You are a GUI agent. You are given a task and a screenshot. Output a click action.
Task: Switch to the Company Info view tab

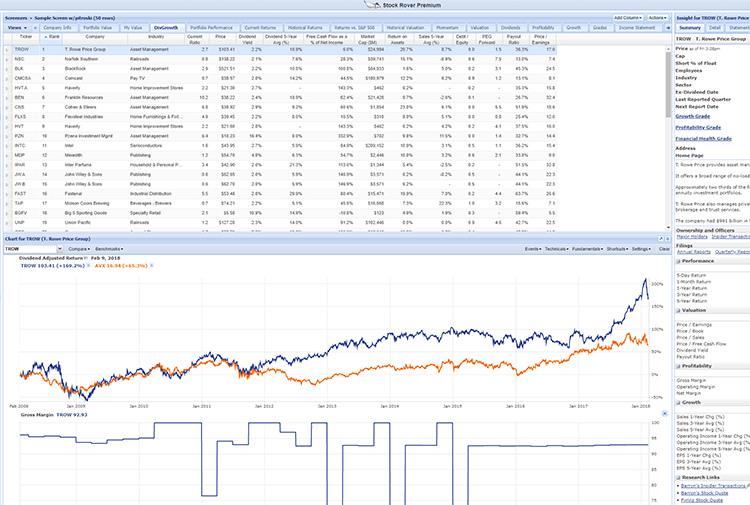[x=57, y=28]
